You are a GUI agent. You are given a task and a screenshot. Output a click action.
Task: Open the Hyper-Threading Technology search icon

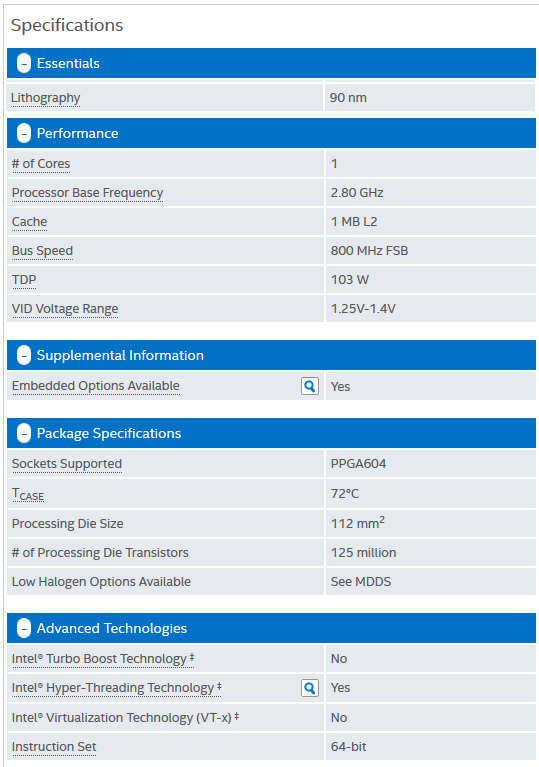coord(310,688)
